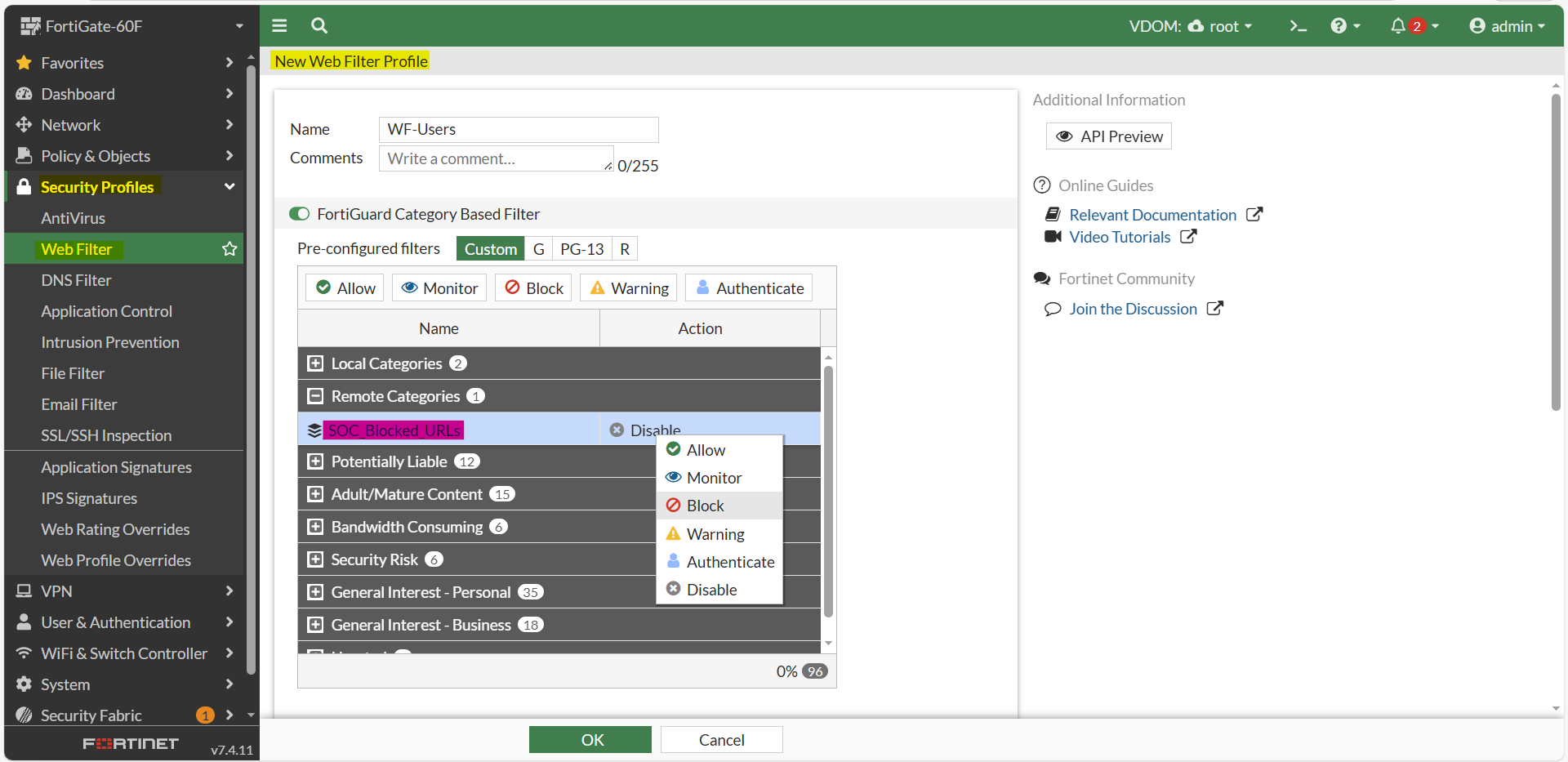
Task: Click the Name input field
Action: pos(519,129)
